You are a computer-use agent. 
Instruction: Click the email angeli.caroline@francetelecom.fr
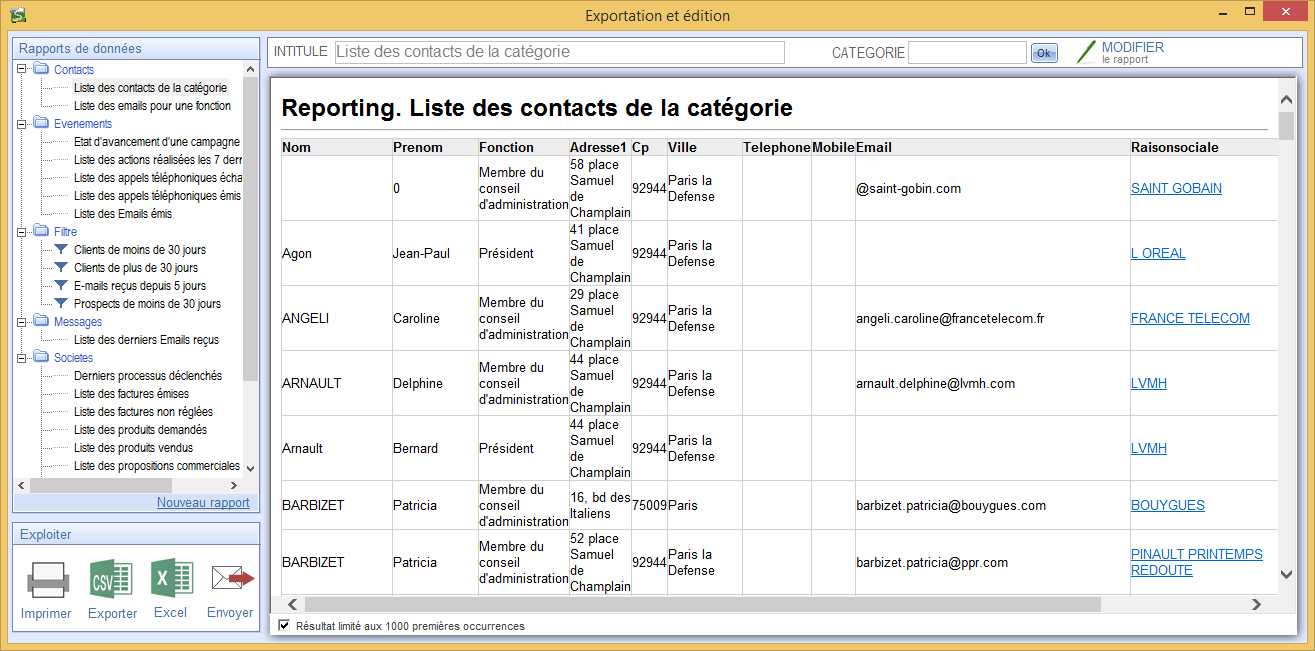click(950, 318)
